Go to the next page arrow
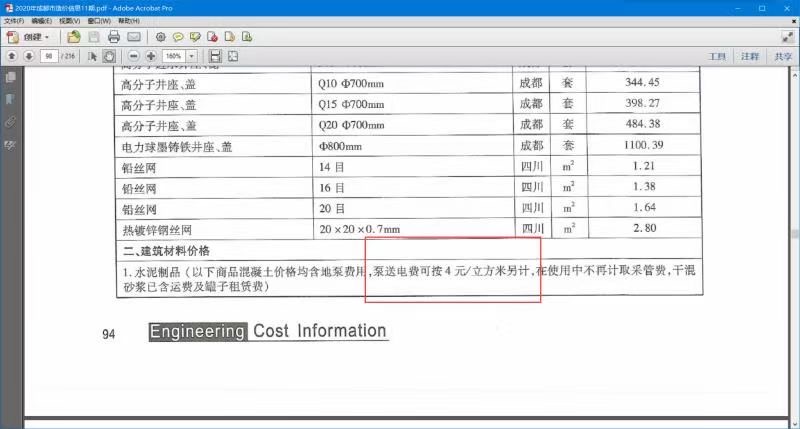 29,56
